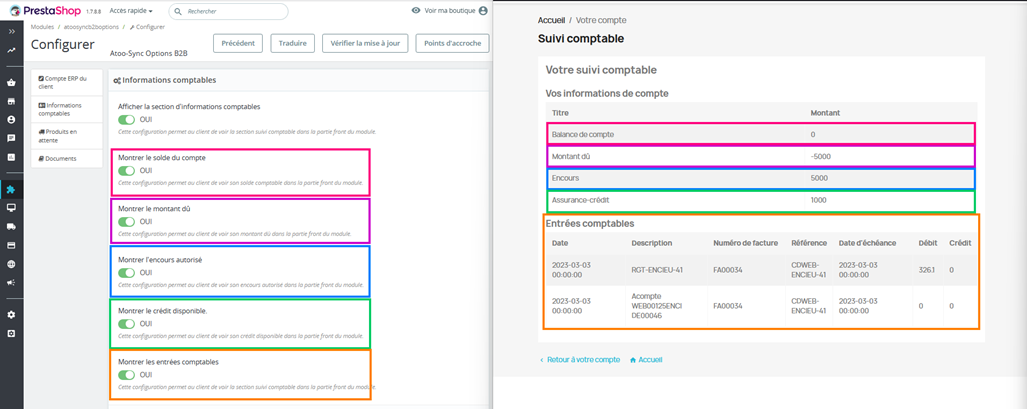Screen dimensions: 1027x409
Task: Open the Modules puzzle icon in sidebar
Action: click(x=11, y=189)
